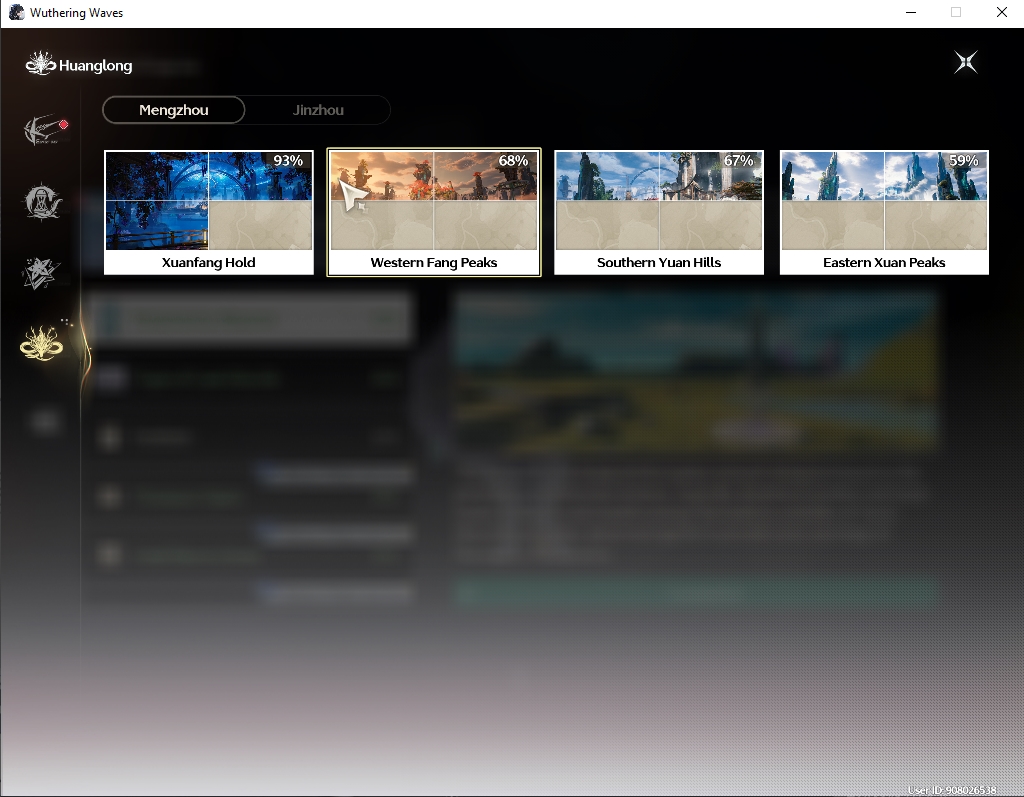Click the Wuthering Waves title bar icon
The image size is (1024, 797).
[16, 12]
